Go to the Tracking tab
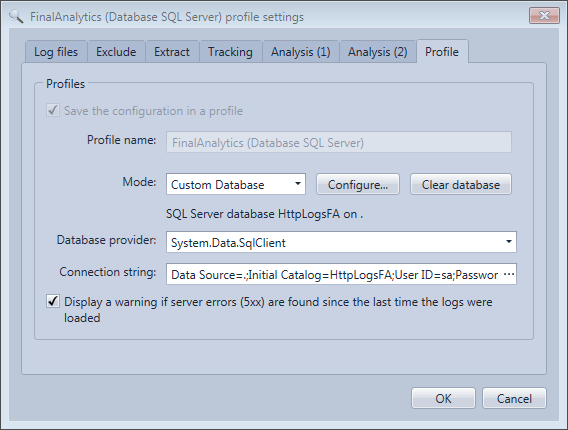The image size is (568, 430). 230,52
